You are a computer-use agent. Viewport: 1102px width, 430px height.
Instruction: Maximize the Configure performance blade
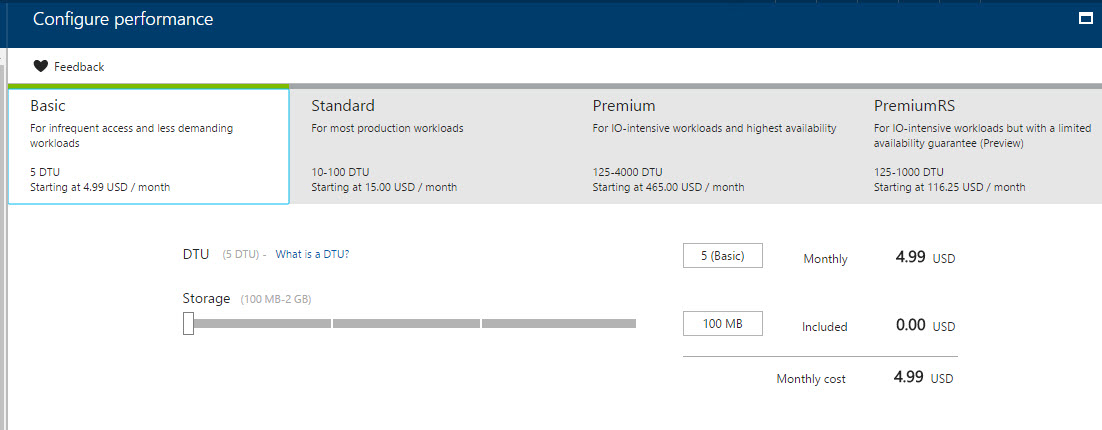click(x=1083, y=18)
